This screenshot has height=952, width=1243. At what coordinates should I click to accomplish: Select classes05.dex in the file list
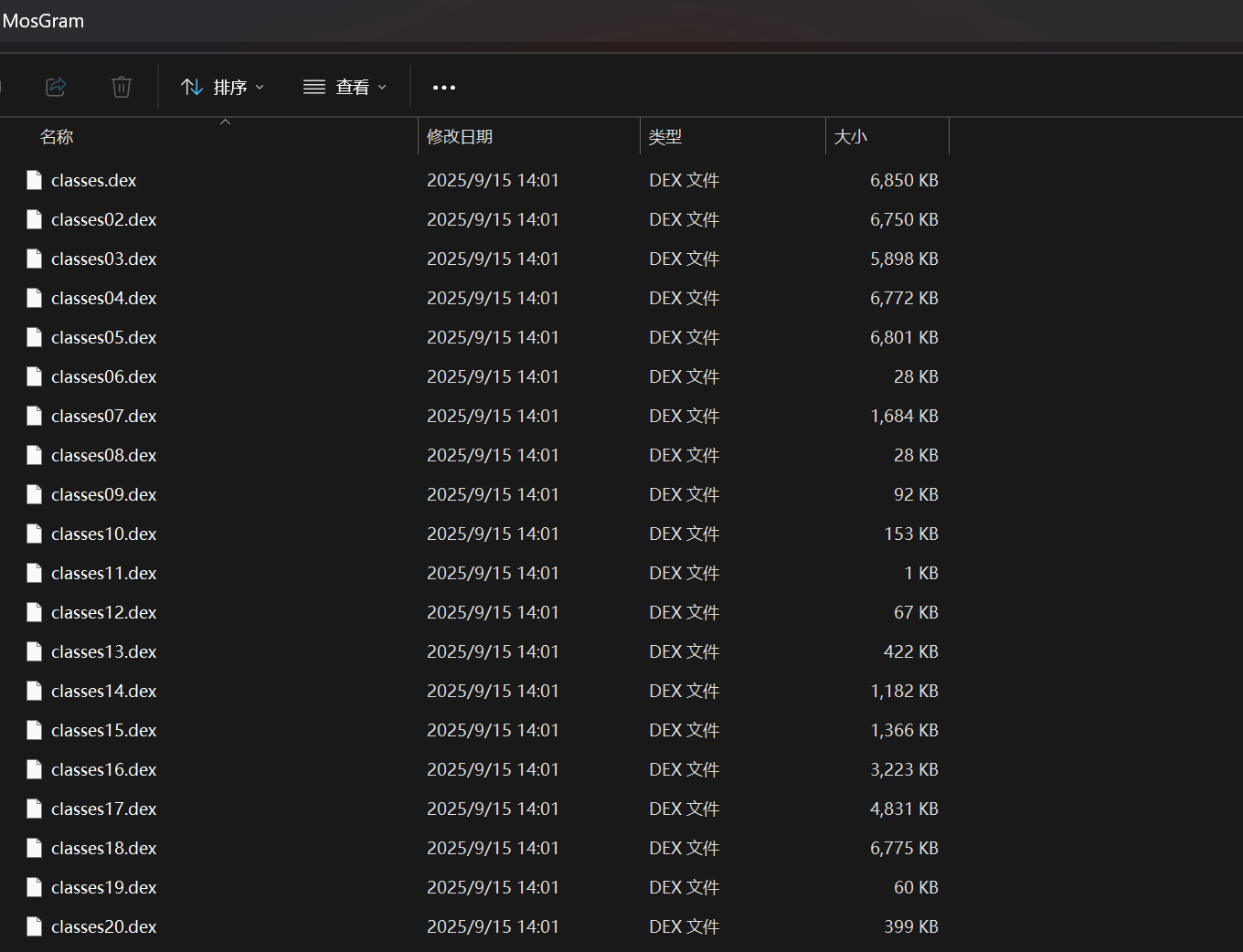(x=104, y=337)
